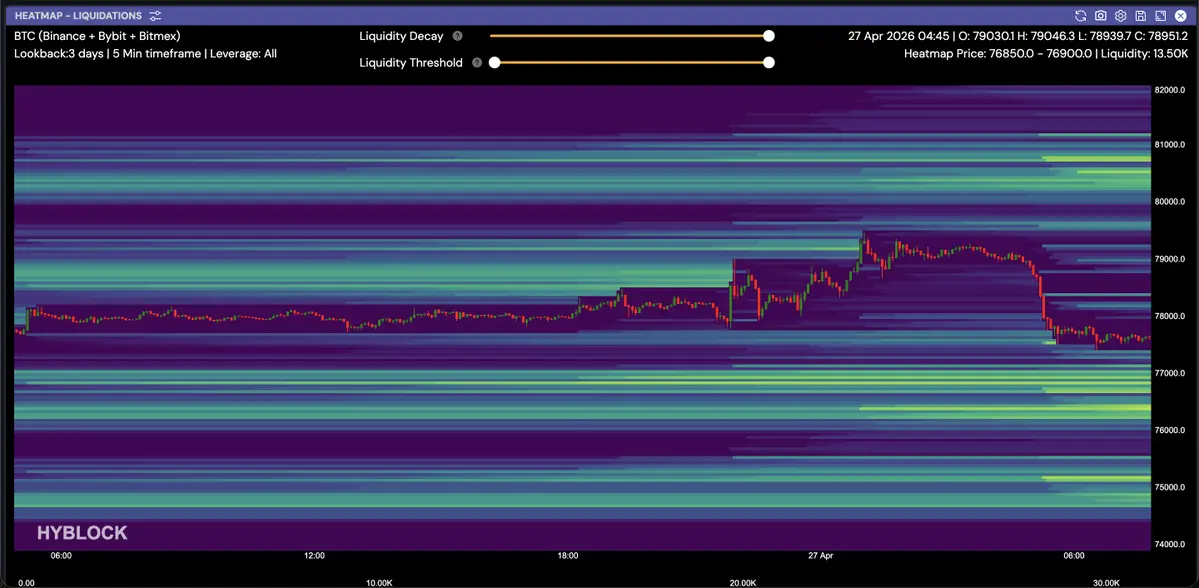Click BTC (Binance + Bybit + Bitmex) label
This screenshot has height=588, width=1199.
pyautogui.click(x=97, y=36)
